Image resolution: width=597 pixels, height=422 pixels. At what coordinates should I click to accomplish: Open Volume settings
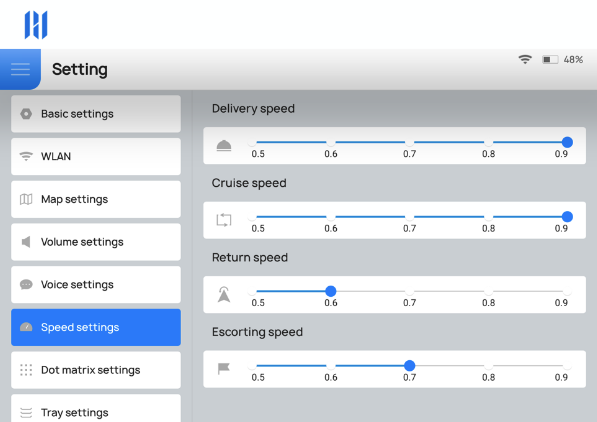click(96, 242)
